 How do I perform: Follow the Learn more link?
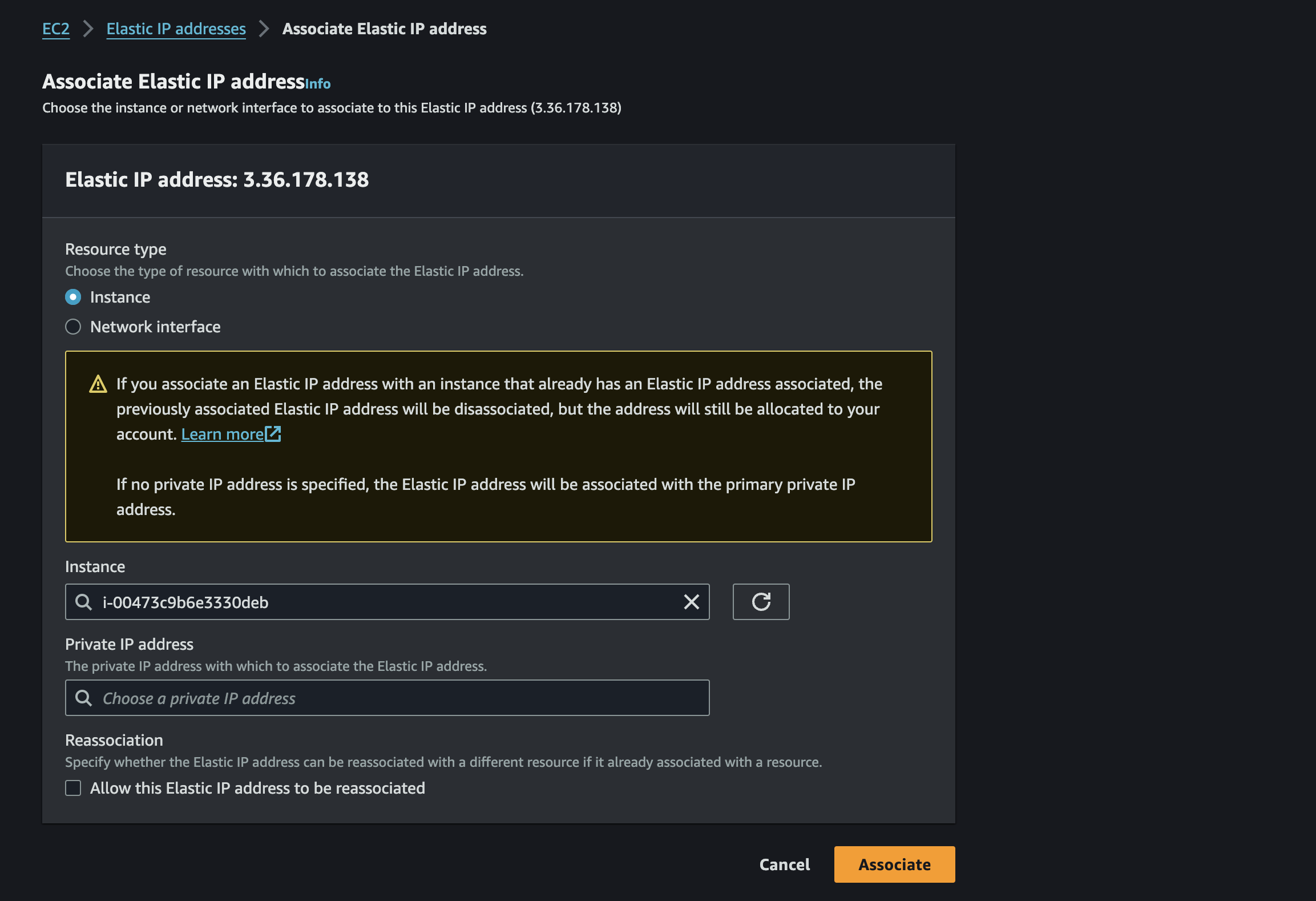click(x=223, y=434)
